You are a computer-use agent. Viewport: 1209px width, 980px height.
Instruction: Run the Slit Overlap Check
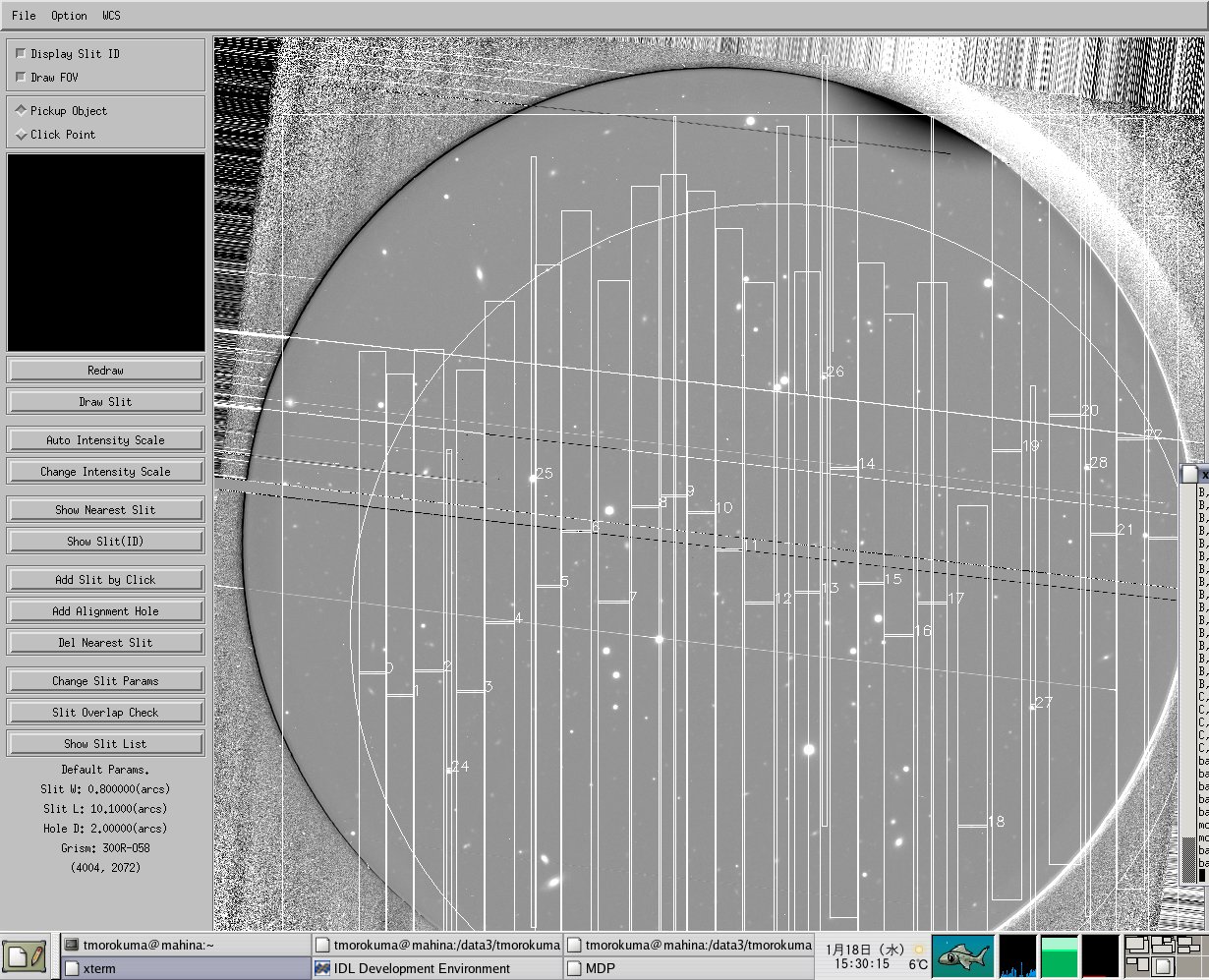[x=105, y=713]
